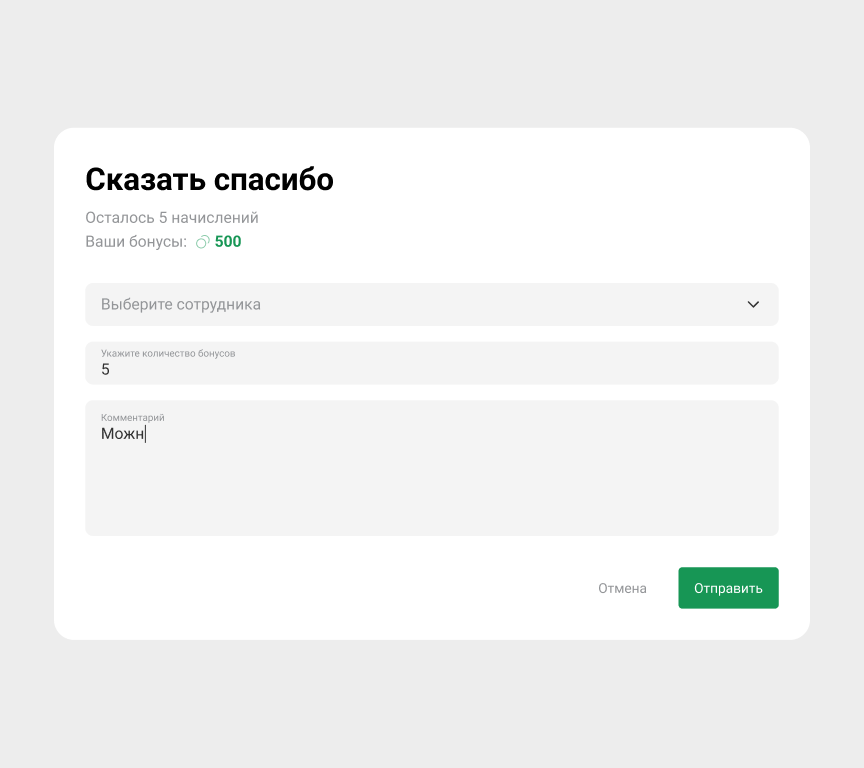Select the bonus amount field showing 5

click(432, 363)
